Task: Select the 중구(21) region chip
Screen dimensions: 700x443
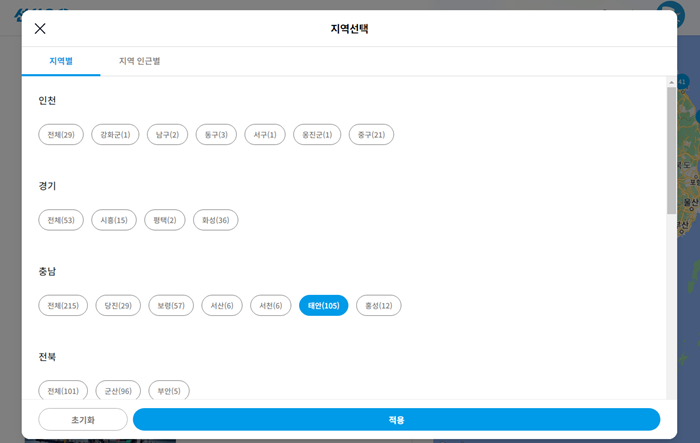Action: tap(371, 134)
